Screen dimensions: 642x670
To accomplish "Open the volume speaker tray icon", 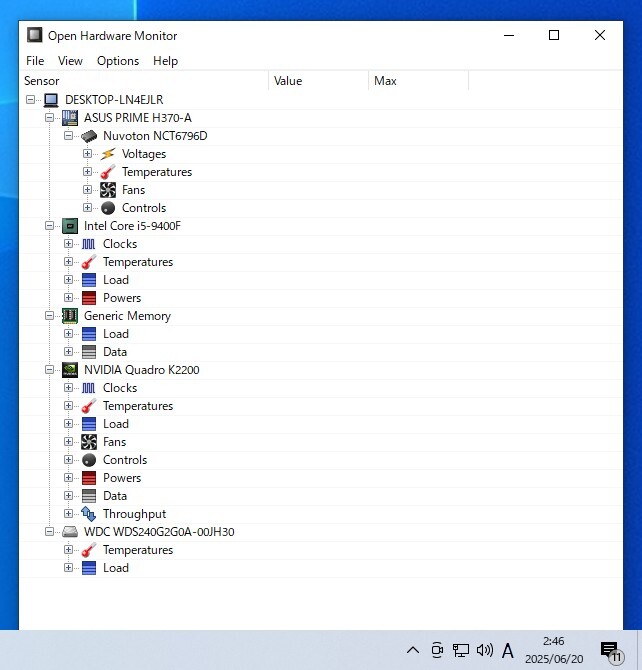I will pos(485,650).
